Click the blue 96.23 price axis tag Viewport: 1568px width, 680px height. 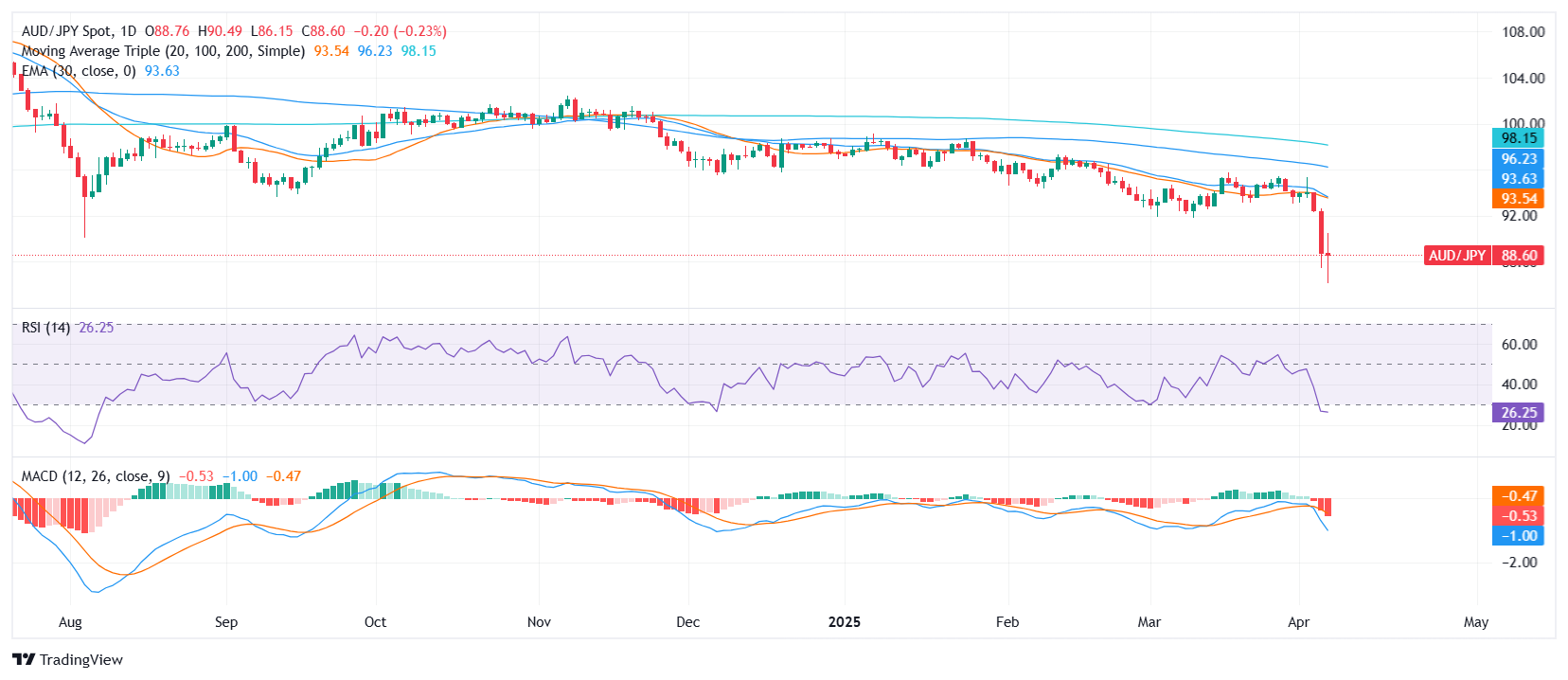[x=1518, y=159]
